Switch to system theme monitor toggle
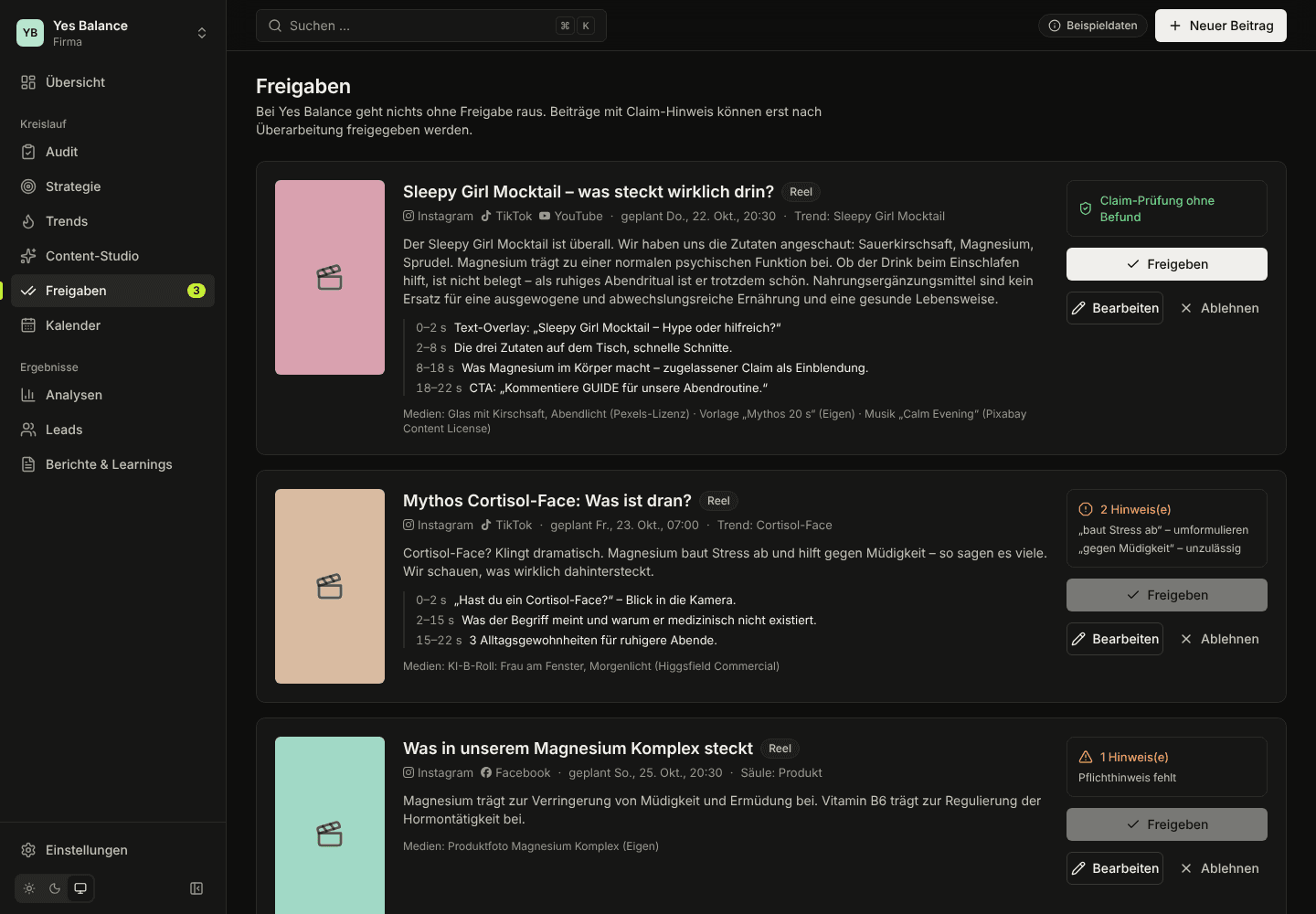The width and height of the screenshot is (1316, 914). pyautogui.click(x=80, y=888)
